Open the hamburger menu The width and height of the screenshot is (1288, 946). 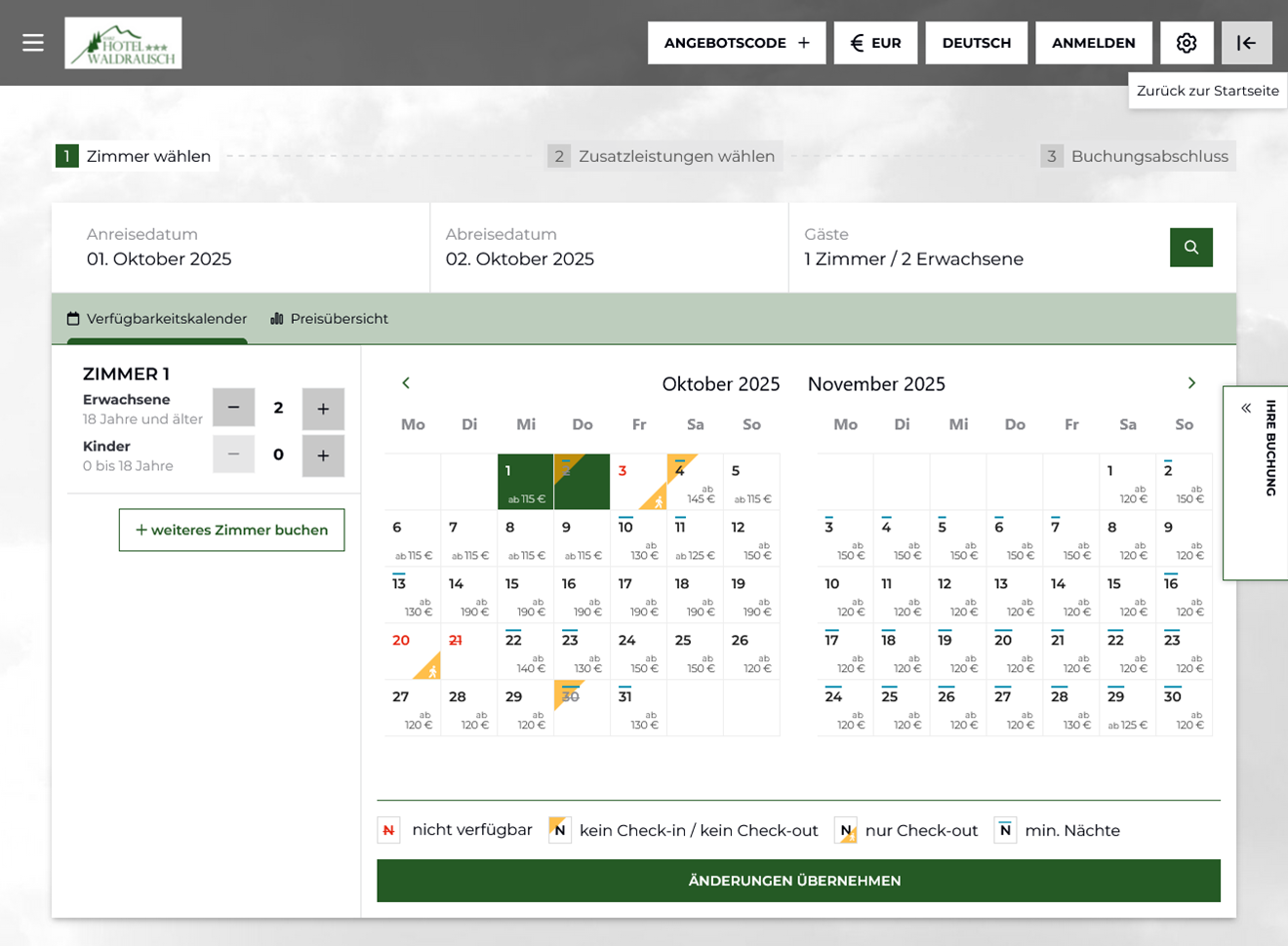[33, 43]
